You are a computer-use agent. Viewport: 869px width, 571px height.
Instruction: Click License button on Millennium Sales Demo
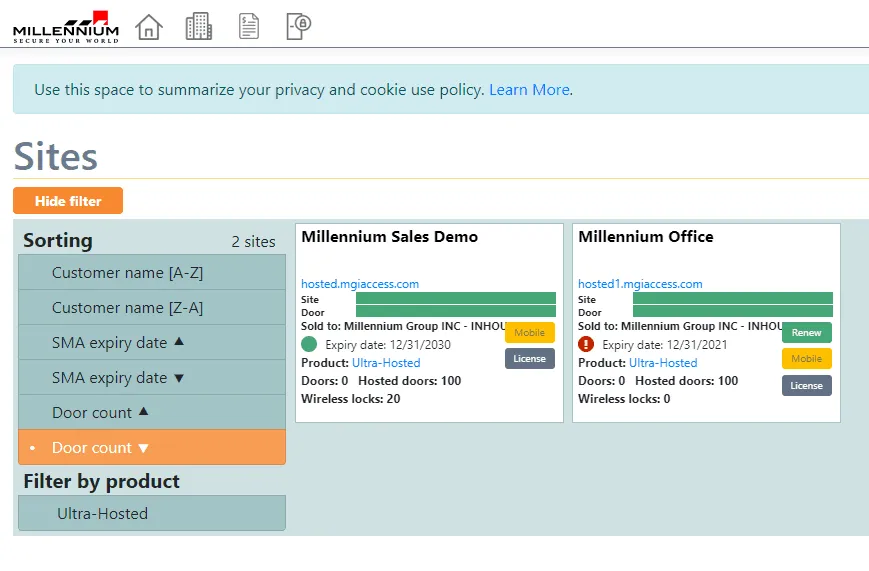[529, 359]
